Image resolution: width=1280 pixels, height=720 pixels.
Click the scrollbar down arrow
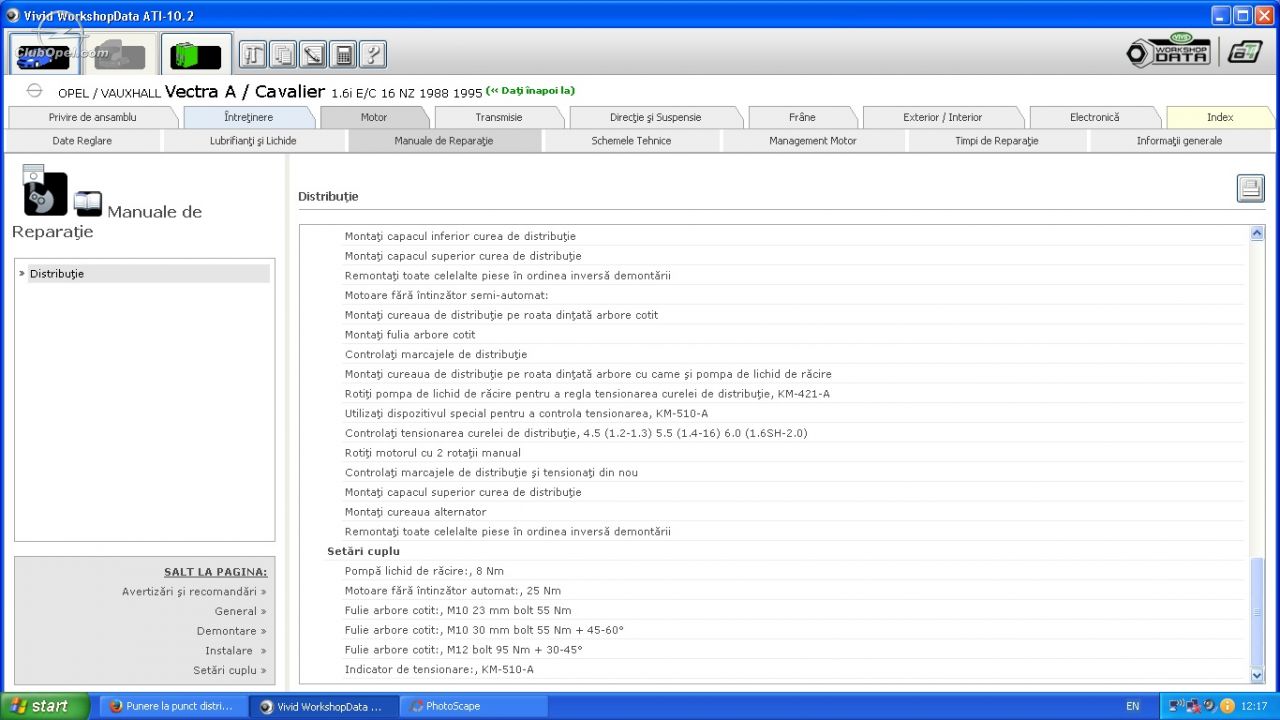click(1257, 677)
